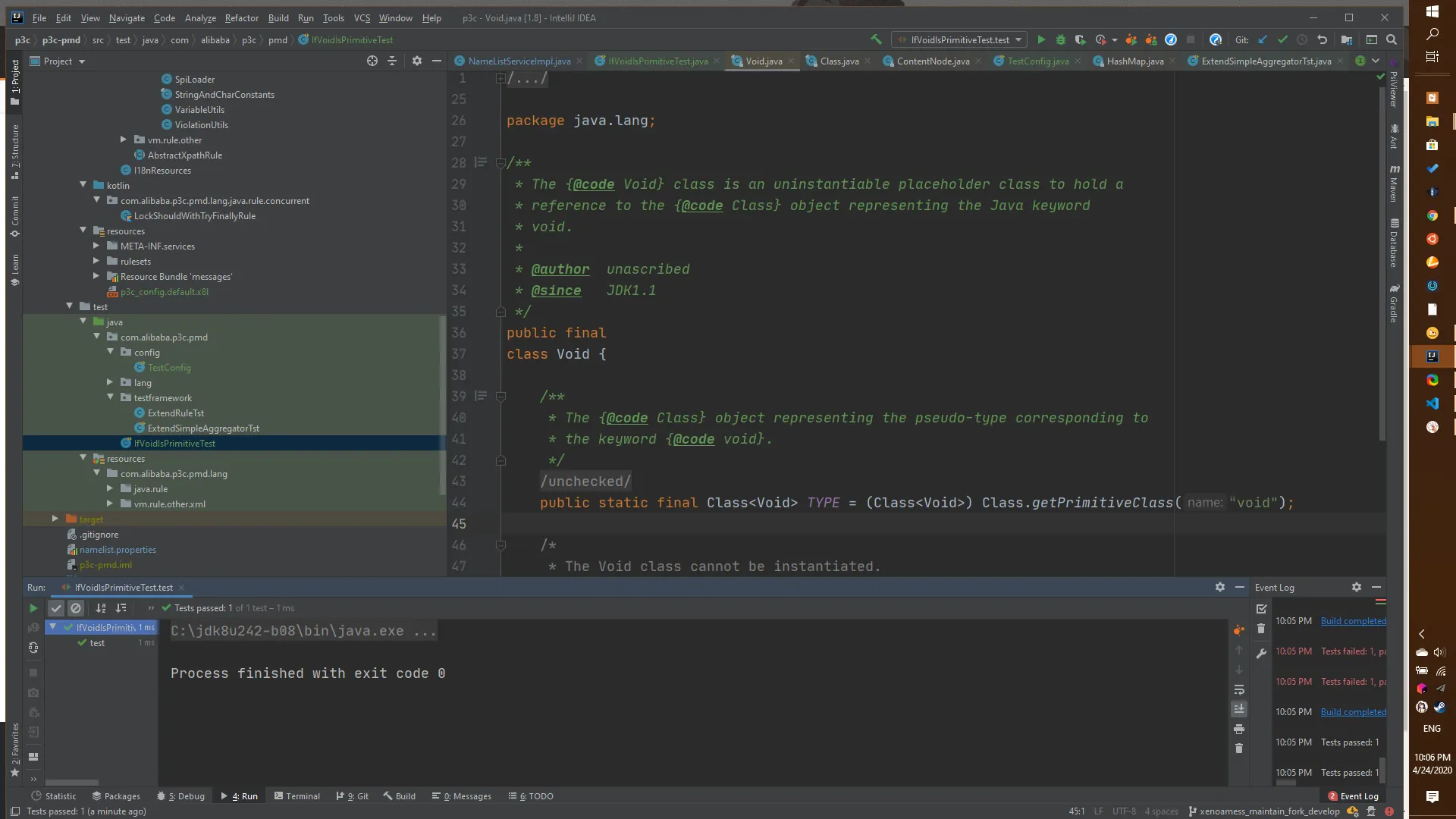This screenshot has height=819, width=1456.
Task: Click the green Run button in toolbar
Action: point(1041,39)
